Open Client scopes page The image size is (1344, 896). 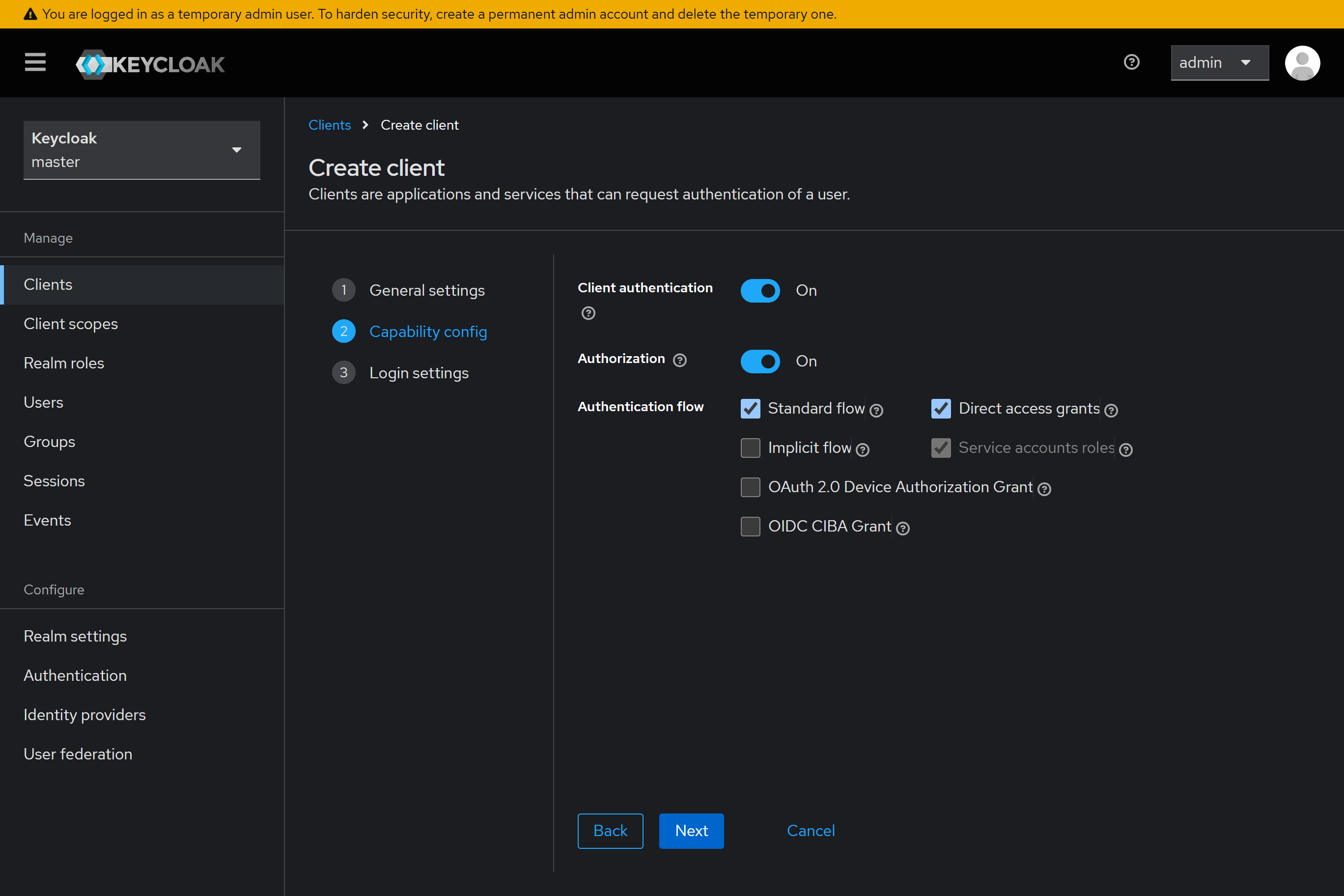[141, 324]
